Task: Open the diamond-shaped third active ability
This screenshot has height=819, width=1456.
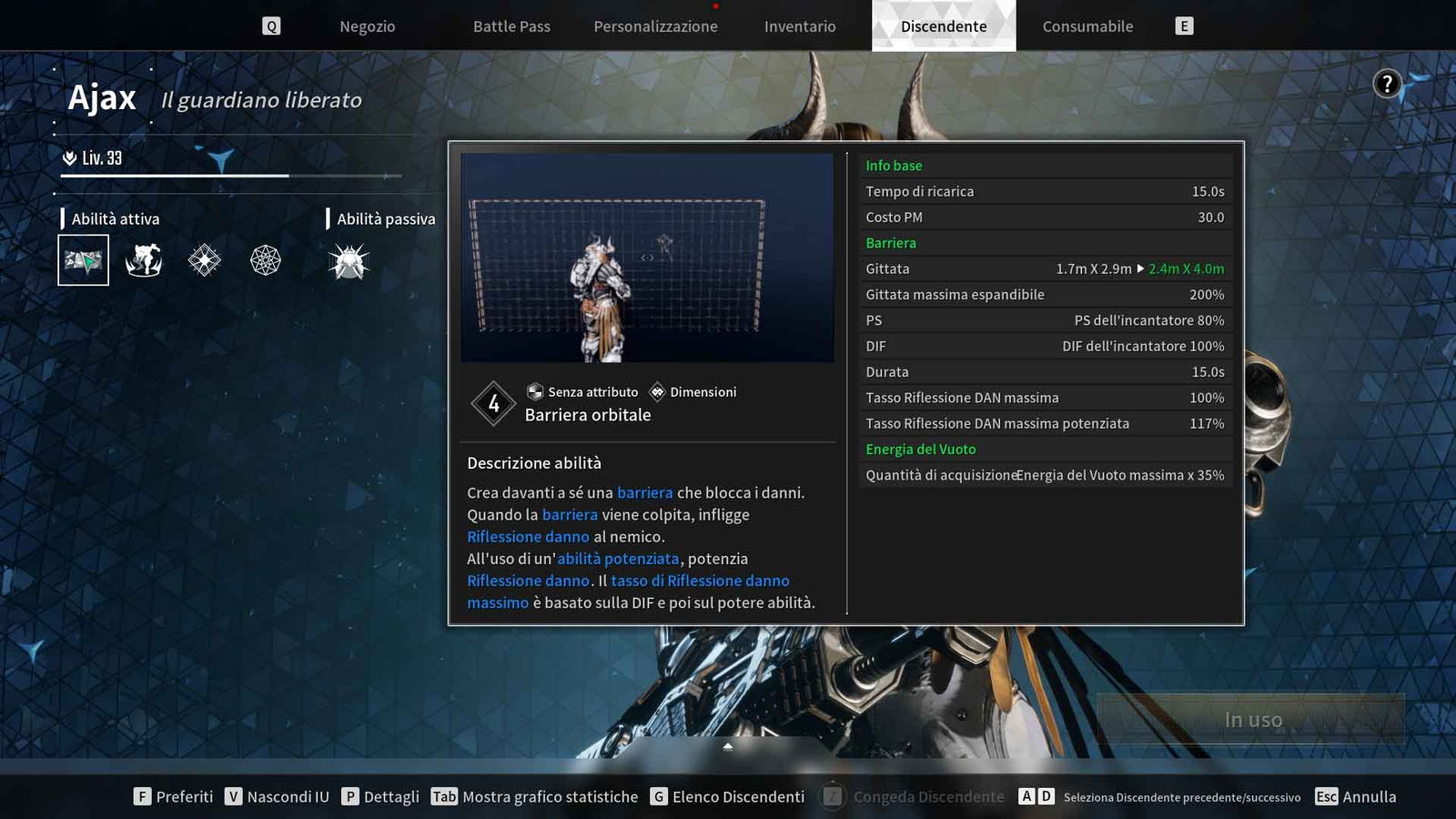Action: click(x=204, y=259)
